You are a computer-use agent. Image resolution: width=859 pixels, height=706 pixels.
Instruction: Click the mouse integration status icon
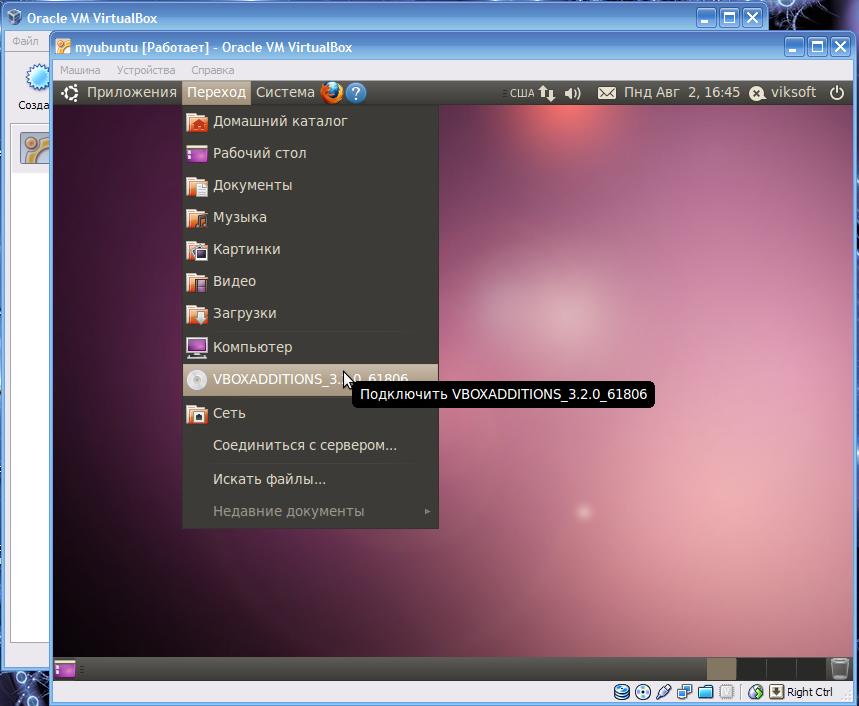click(x=756, y=692)
